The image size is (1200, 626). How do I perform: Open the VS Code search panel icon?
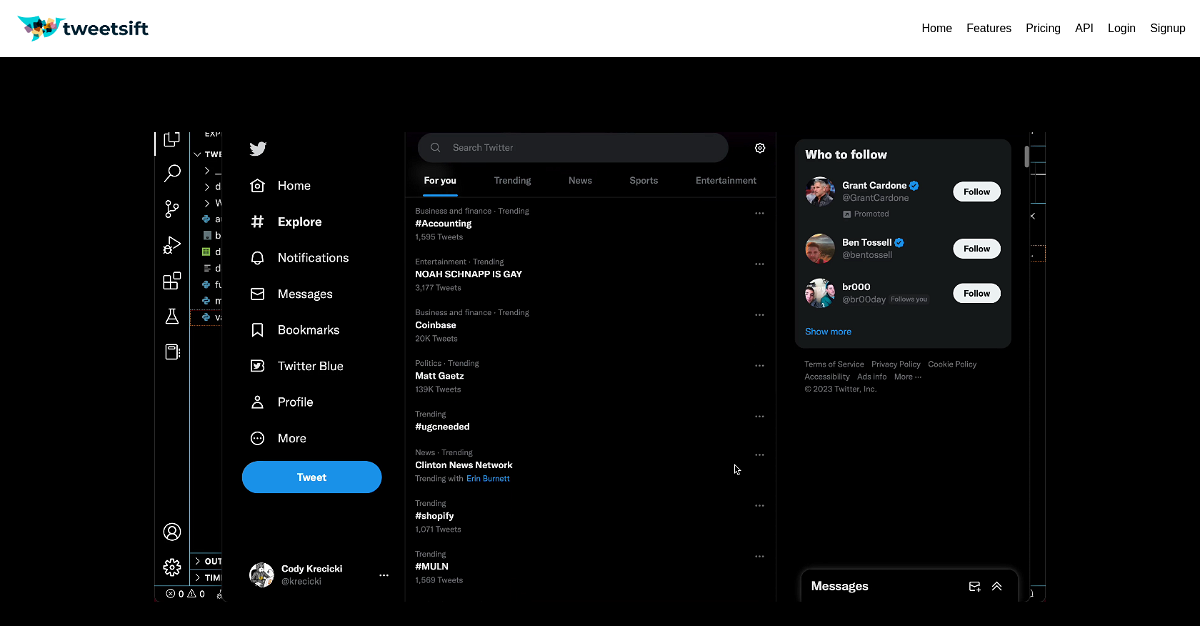tap(172, 173)
